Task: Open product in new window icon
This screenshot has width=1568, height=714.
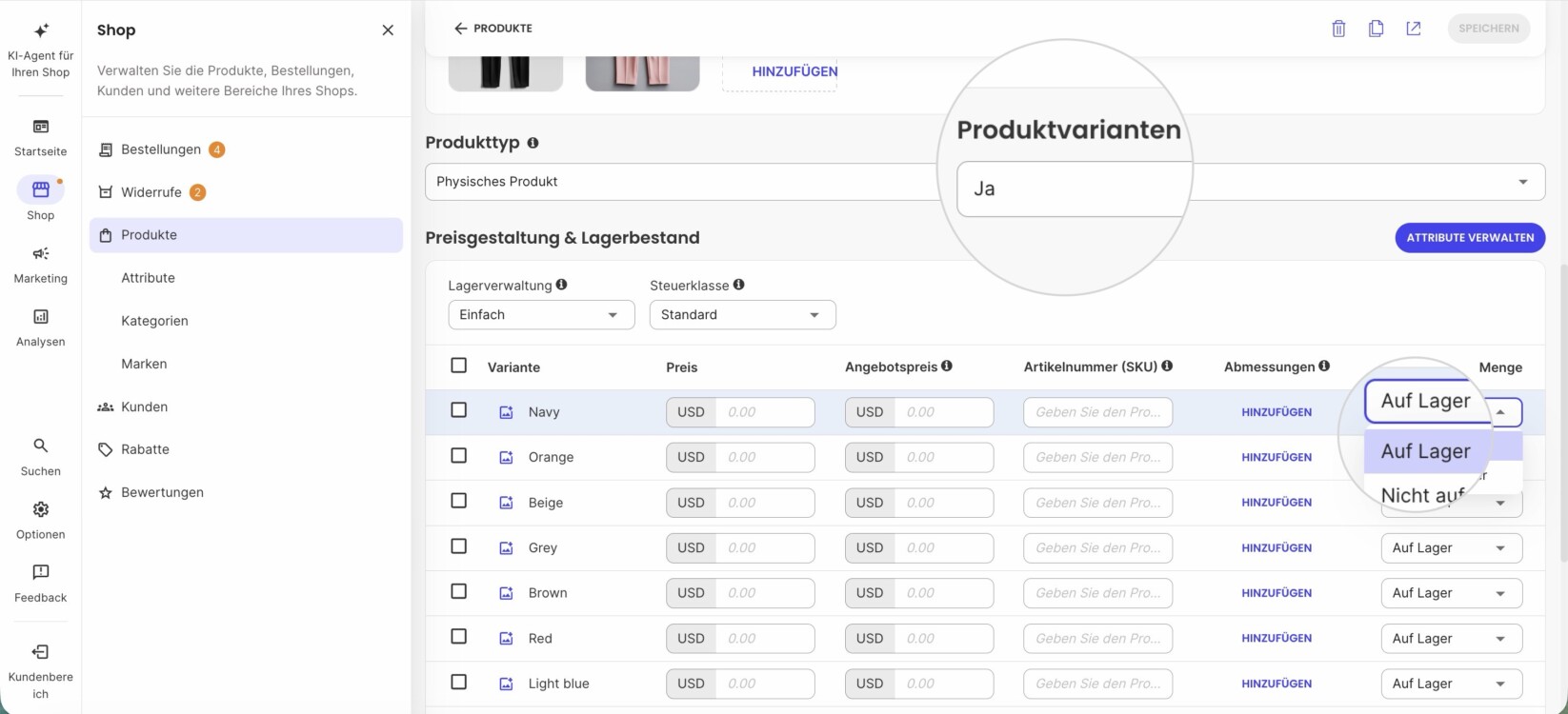Action: (1414, 29)
